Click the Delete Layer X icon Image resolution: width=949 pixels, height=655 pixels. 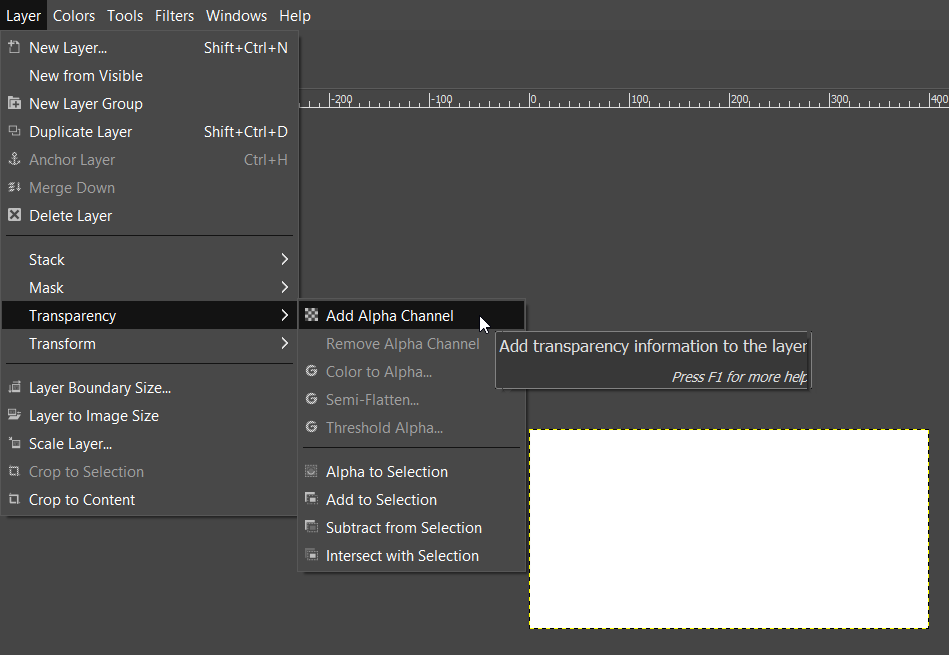pyautogui.click(x=15, y=215)
